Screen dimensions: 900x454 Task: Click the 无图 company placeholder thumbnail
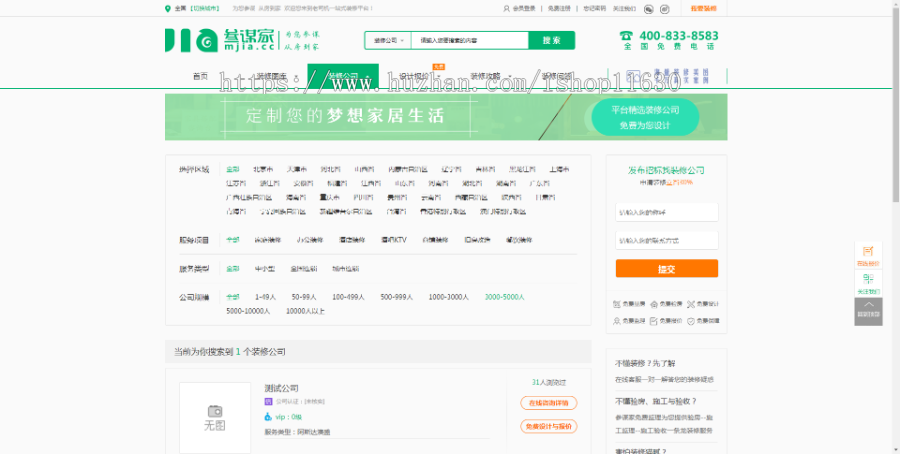point(215,418)
